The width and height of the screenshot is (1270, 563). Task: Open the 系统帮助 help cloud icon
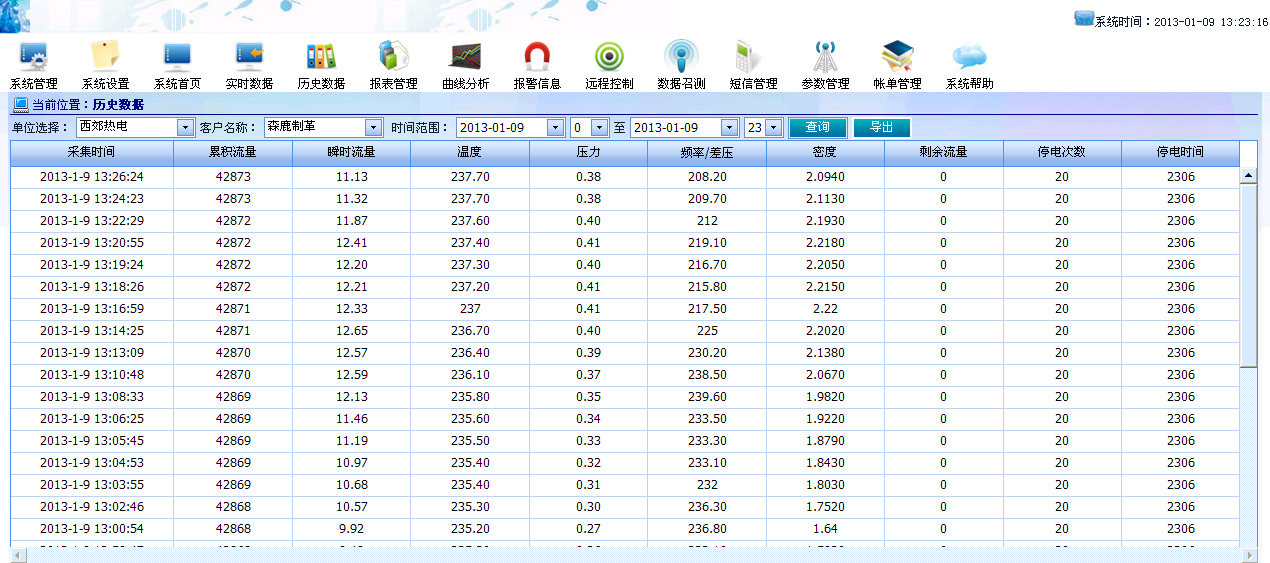pyautogui.click(x=969, y=56)
